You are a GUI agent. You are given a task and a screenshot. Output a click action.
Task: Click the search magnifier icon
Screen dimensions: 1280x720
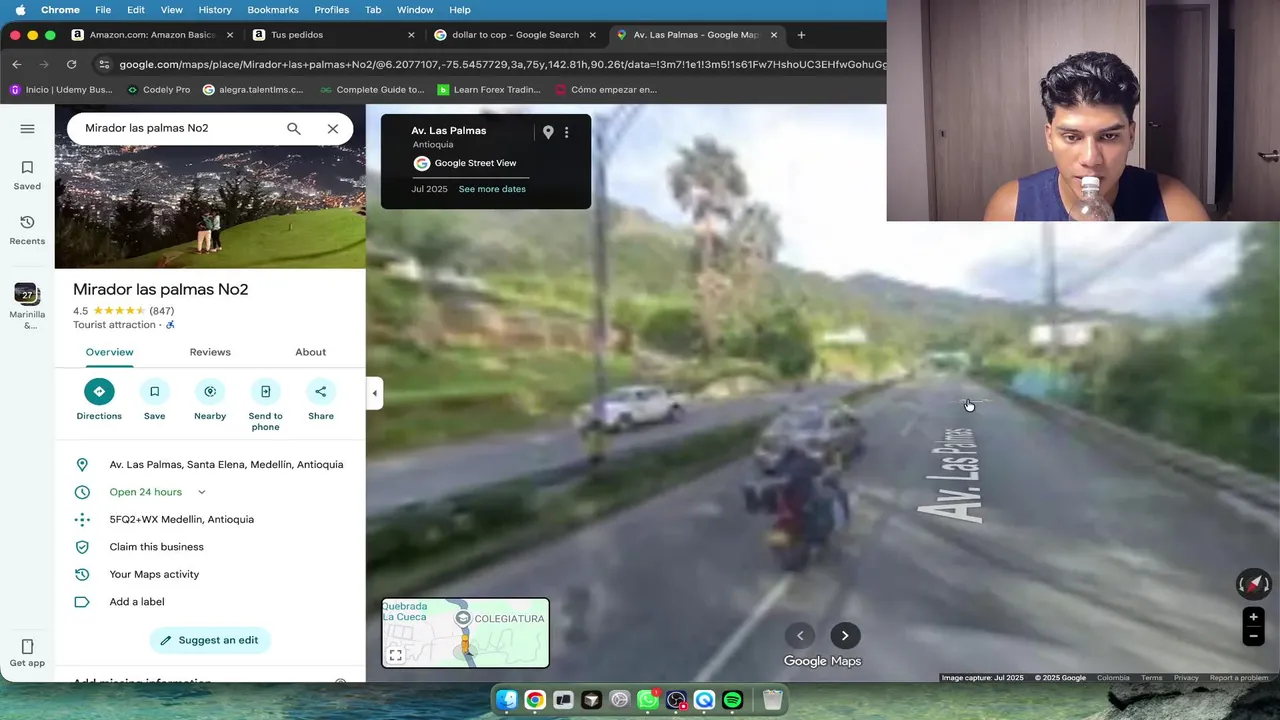[x=293, y=128]
